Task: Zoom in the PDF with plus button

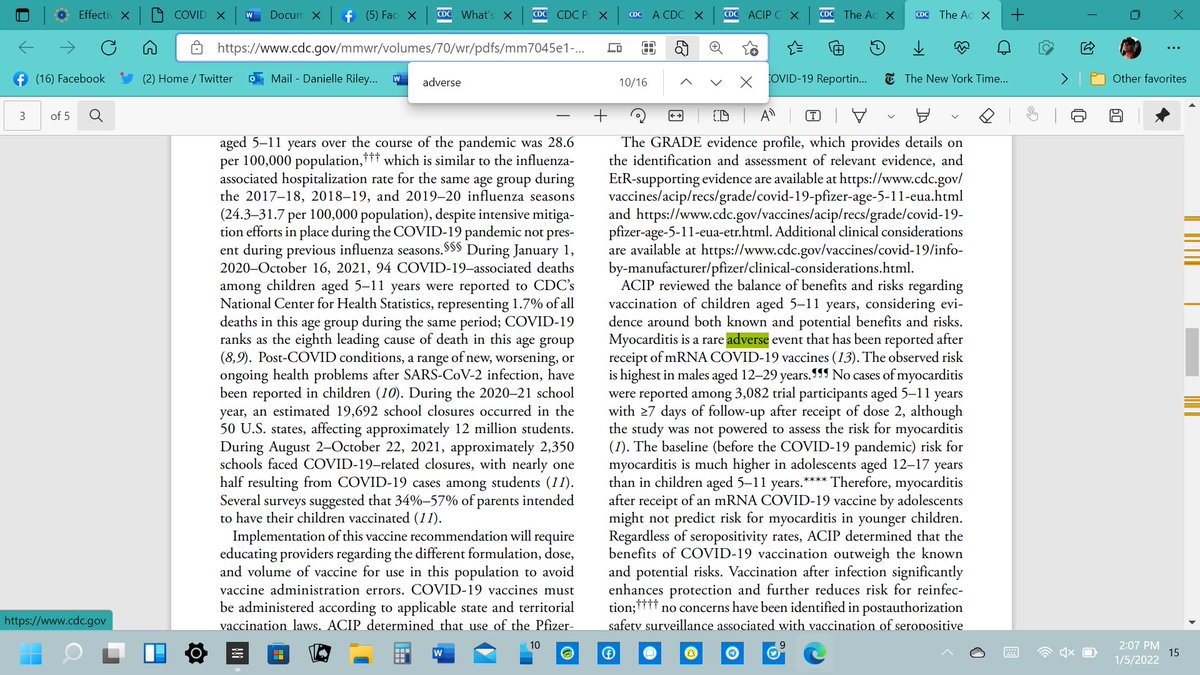Action: coord(600,116)
